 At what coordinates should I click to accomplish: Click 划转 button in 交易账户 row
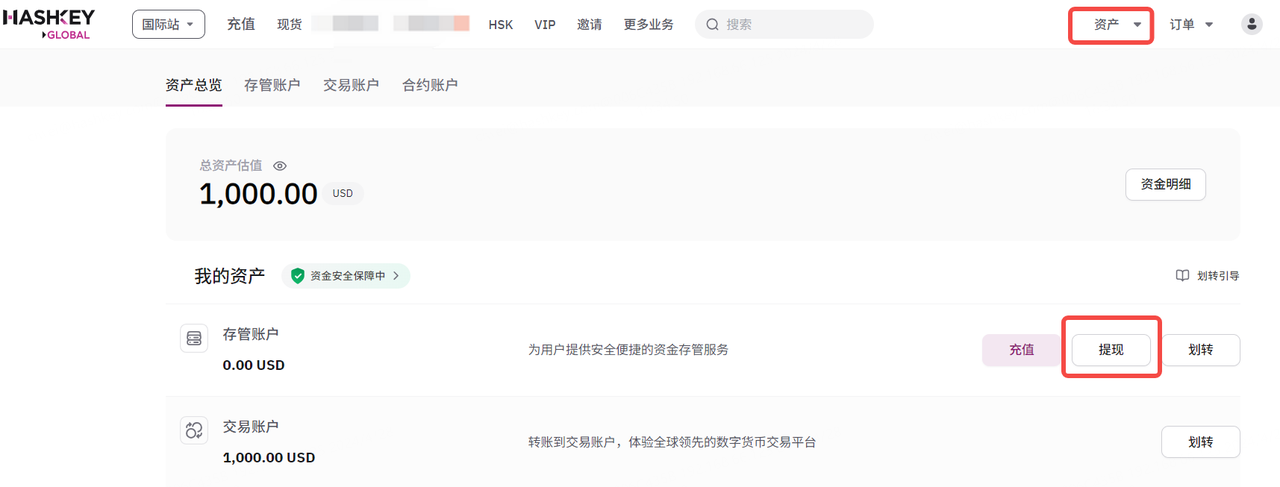[1200, 442]
